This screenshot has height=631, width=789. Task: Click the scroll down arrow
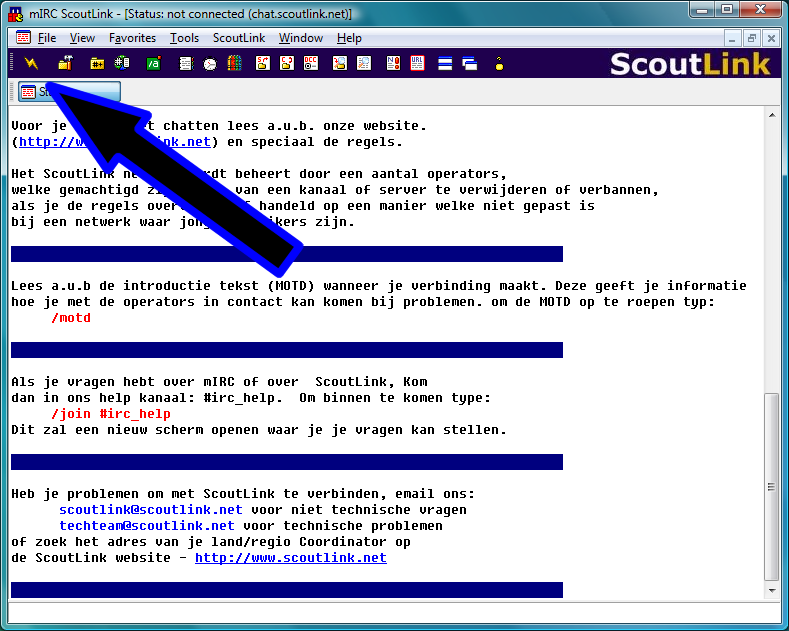click(x=772, y=590)
